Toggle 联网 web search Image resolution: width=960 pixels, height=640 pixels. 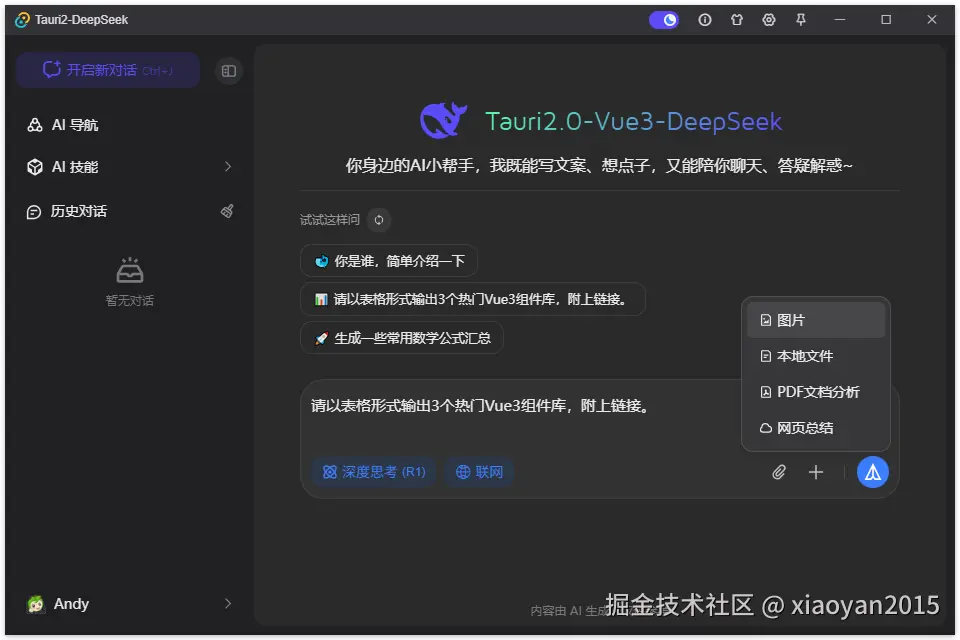click(479, 472)
